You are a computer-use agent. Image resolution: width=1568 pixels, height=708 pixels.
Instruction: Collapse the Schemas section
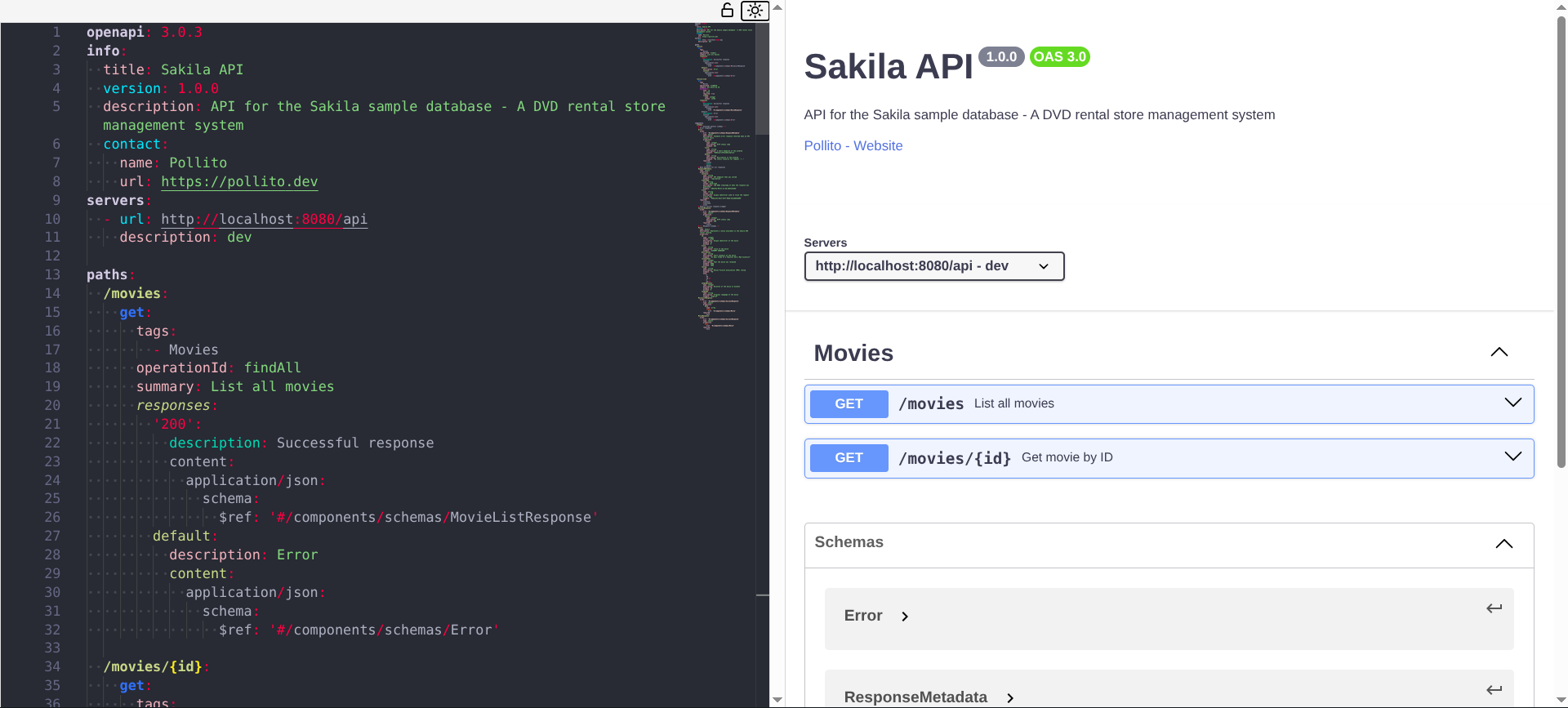pos(1503,544)
